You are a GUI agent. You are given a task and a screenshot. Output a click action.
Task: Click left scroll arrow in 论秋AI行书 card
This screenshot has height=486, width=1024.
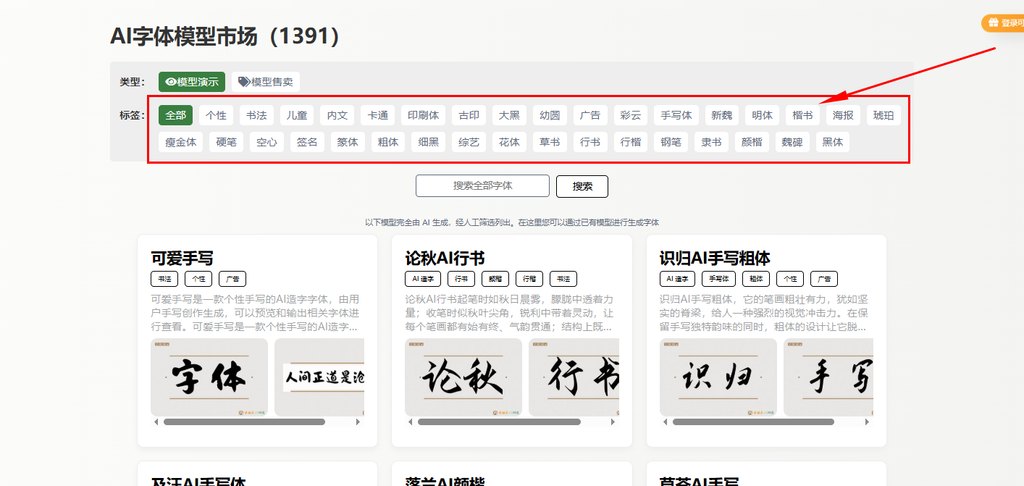click(410, 422)
